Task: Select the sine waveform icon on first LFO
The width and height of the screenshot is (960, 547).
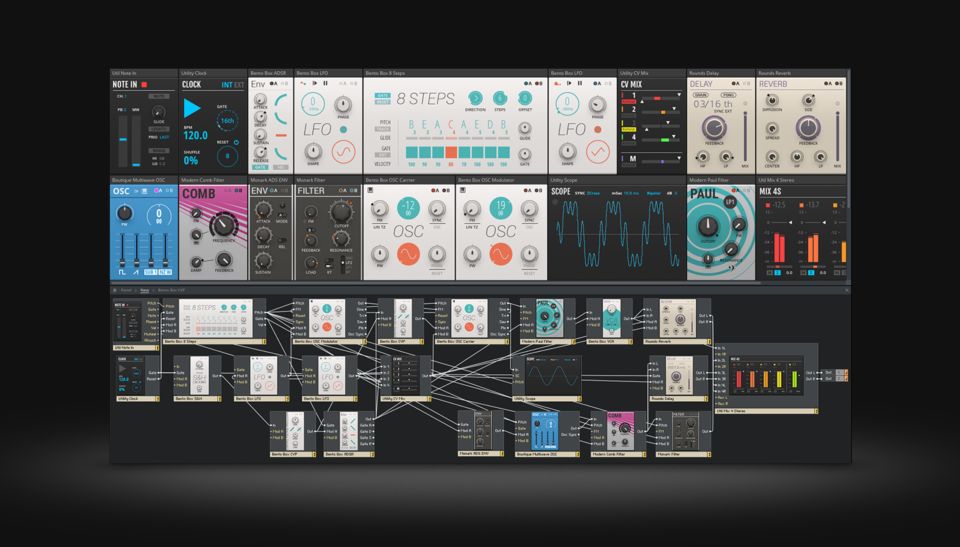Action: [343, 152]
